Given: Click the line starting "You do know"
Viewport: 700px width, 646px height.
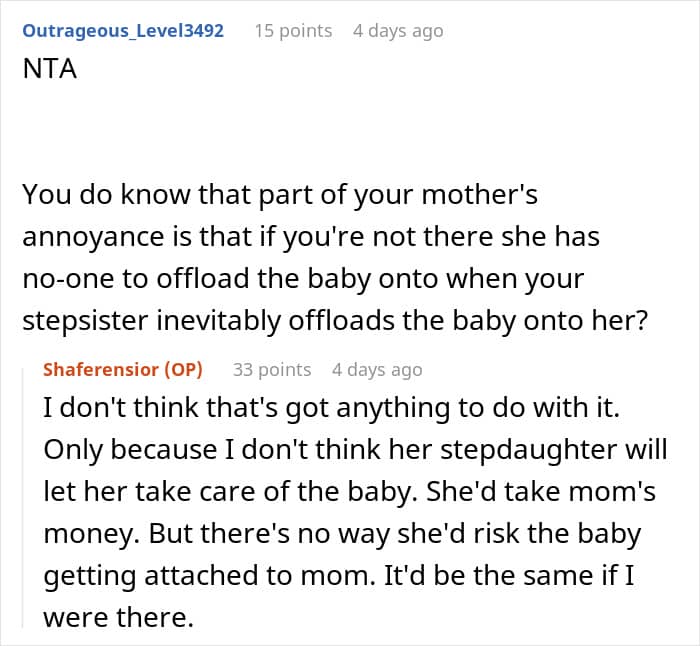Looking at the screenshot, I should [280, 193].
